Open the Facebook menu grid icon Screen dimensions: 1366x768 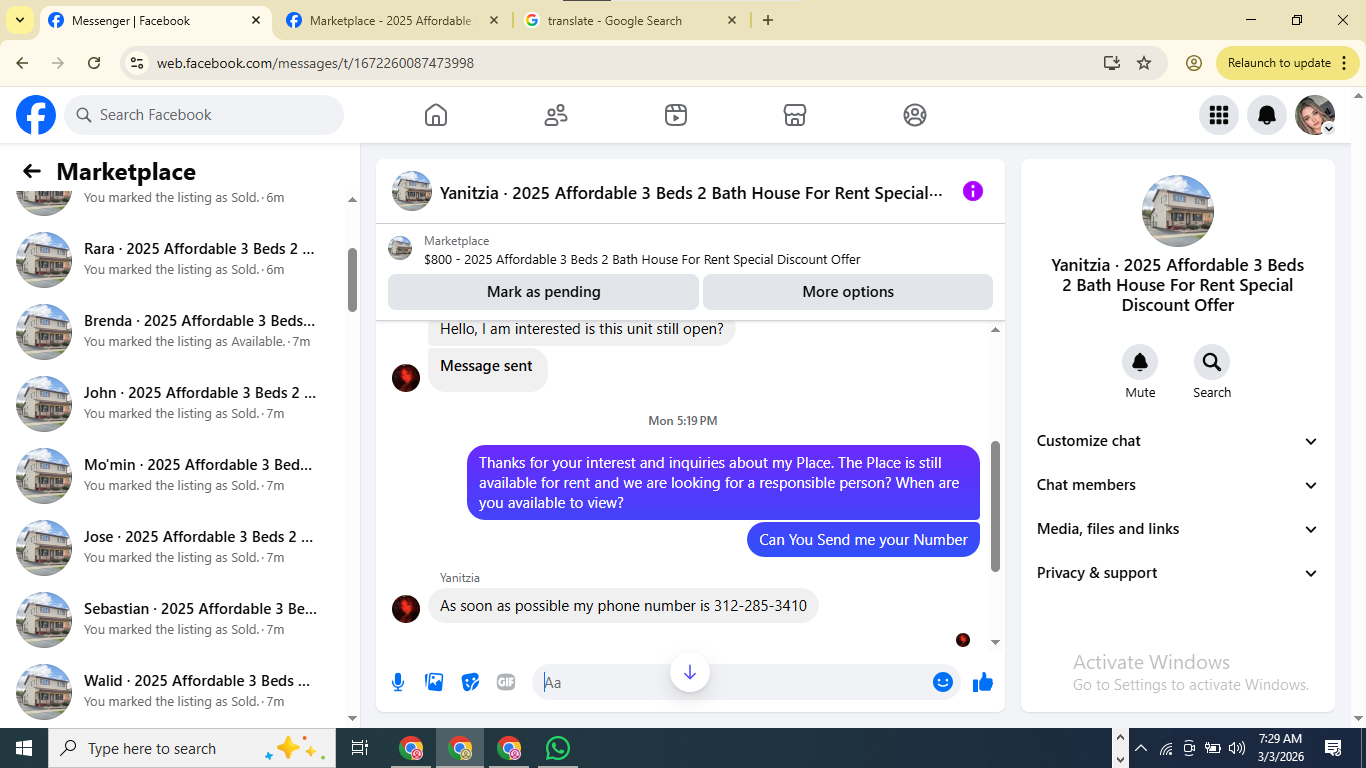point(1219,115)
